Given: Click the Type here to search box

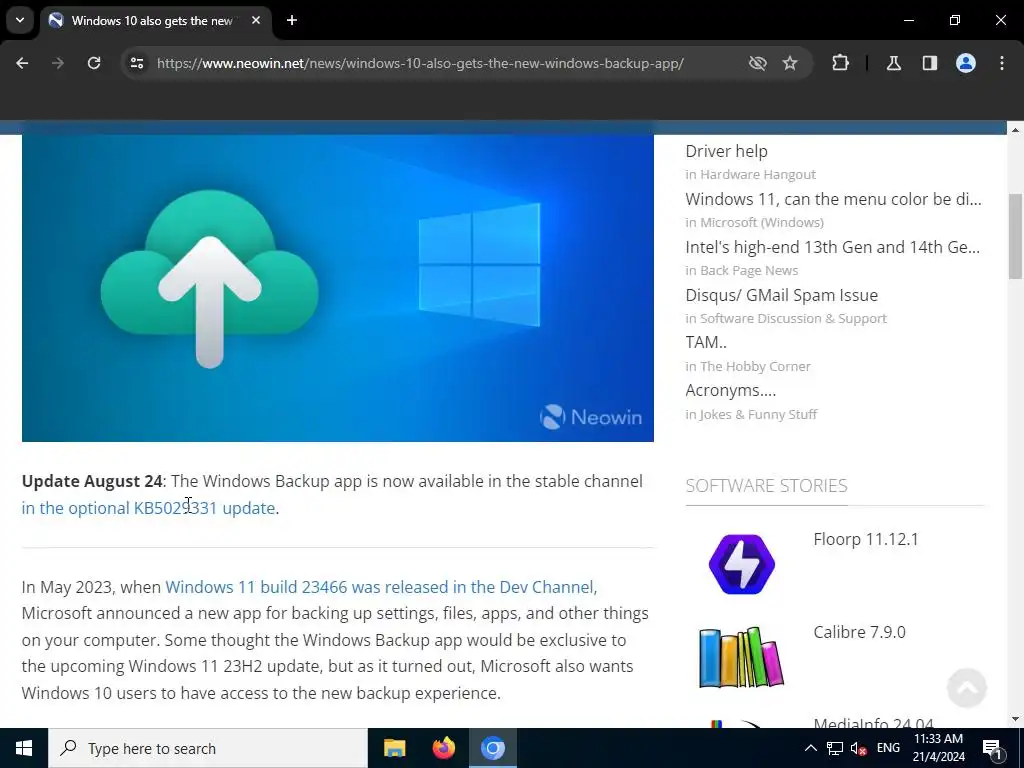Looking at the screenshot, I should 208,748.
